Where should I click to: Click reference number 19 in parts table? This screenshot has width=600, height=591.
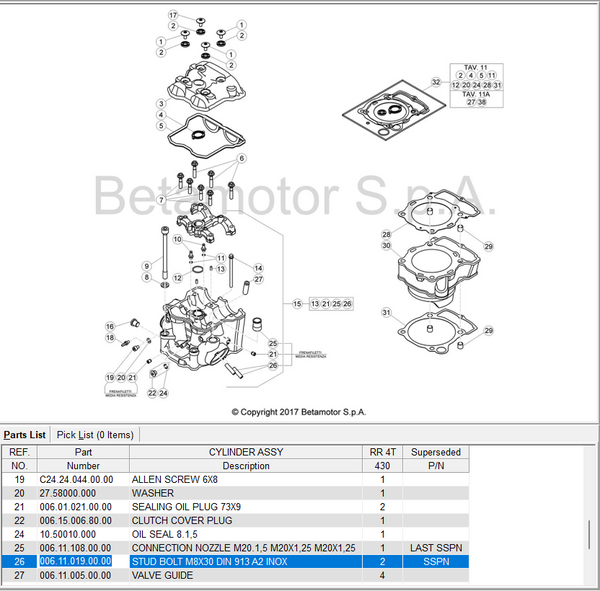[19, 479]
